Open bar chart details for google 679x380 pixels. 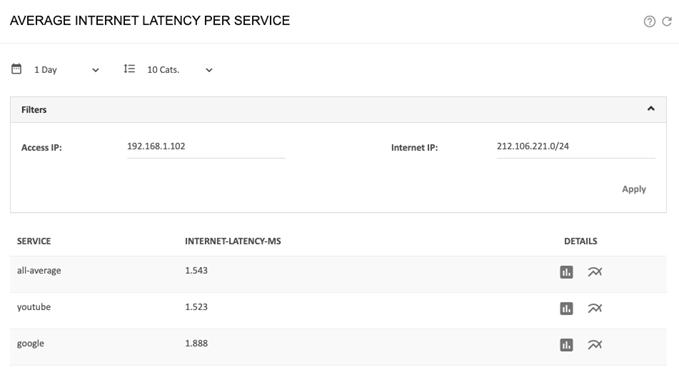pos(566,345)
